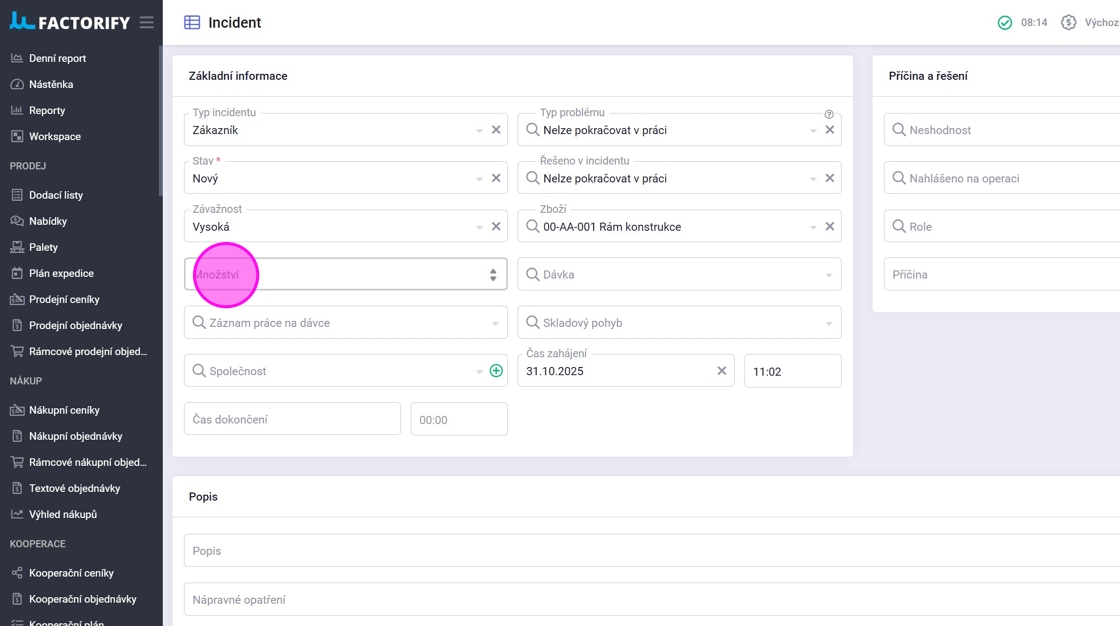
Task: Open the Závažnost dropdown list
Action: 480,227
